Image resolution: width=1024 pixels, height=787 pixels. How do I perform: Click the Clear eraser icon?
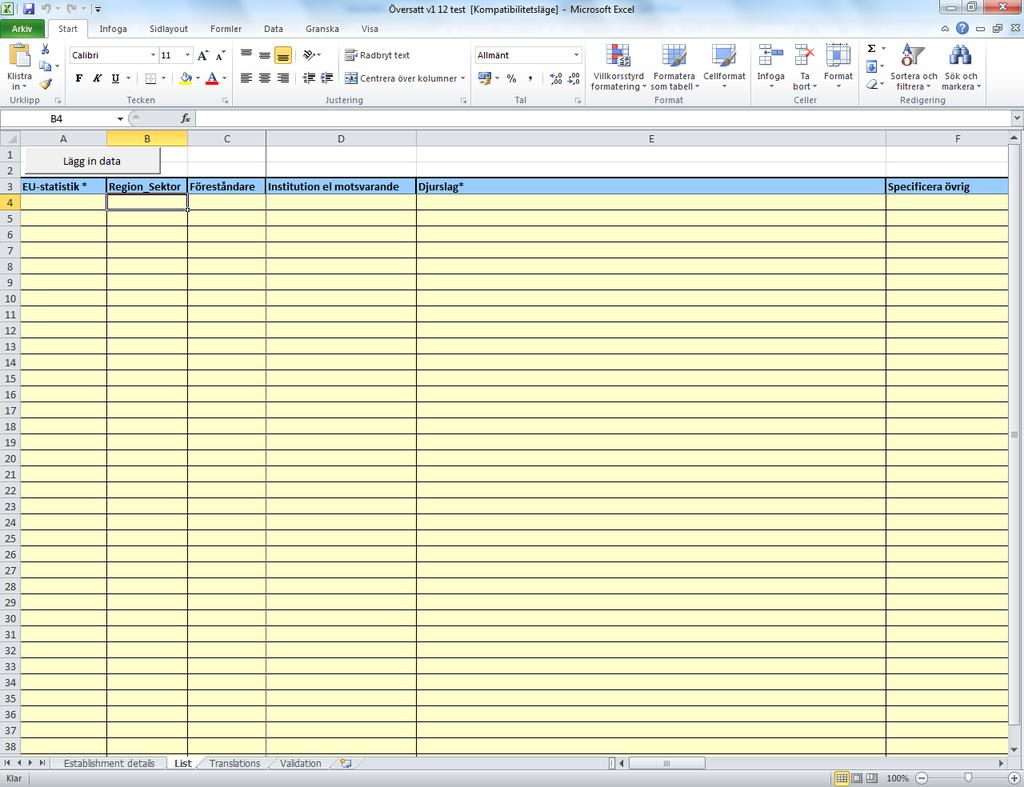pos(871,84)
